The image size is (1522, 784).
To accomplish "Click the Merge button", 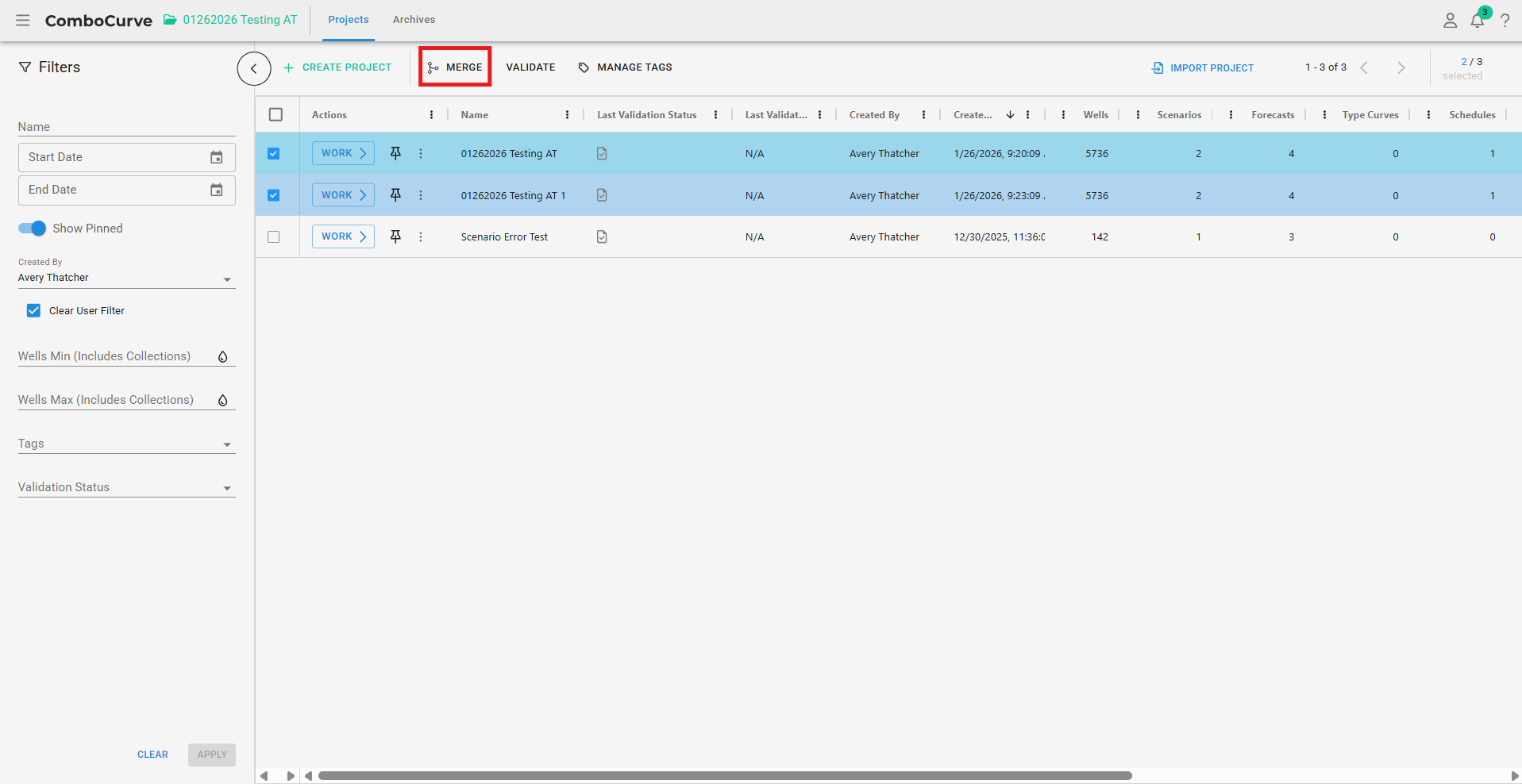I will (455, 67).
